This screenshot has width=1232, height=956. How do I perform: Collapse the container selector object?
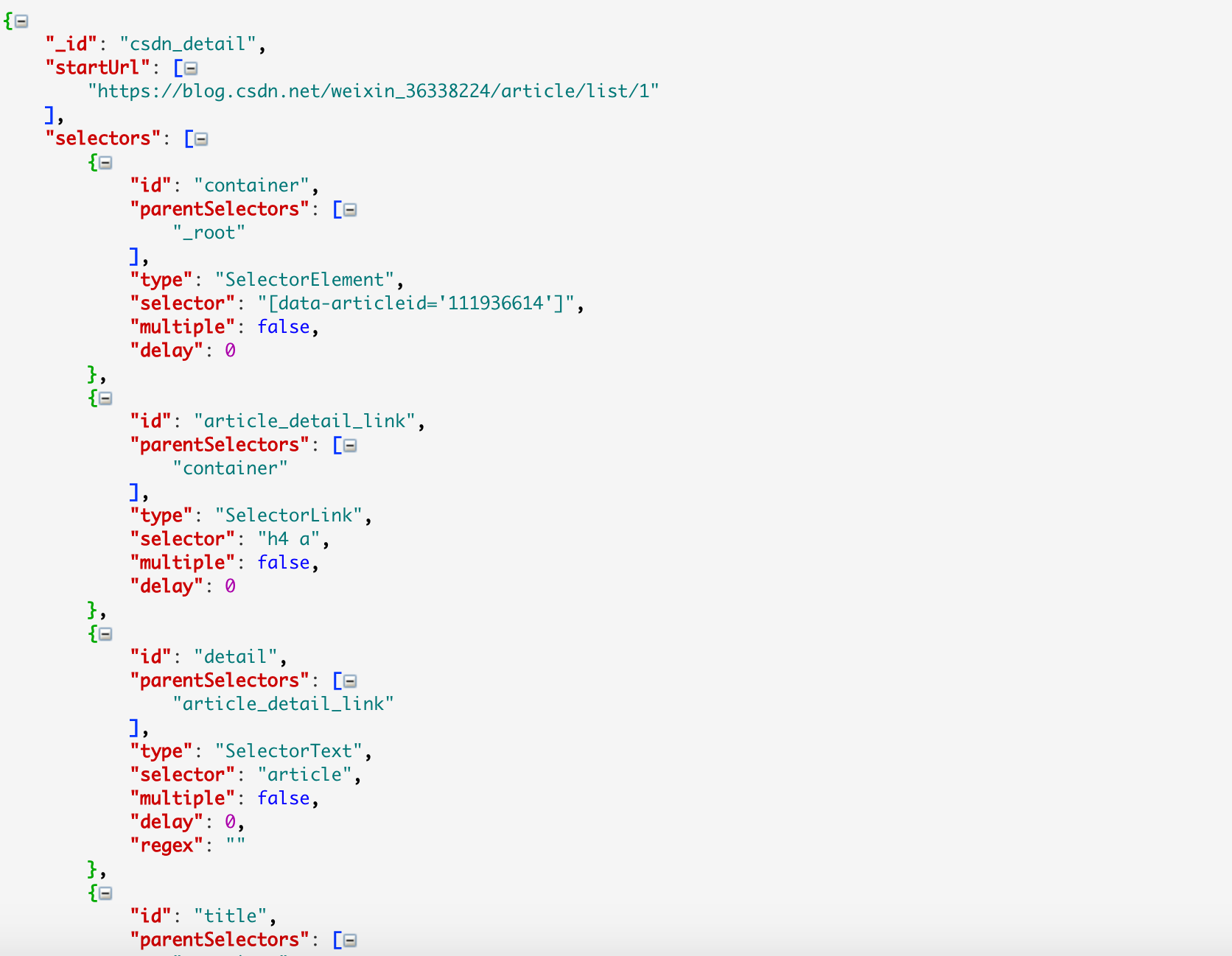pyautogui.click(x=106, y=163)
